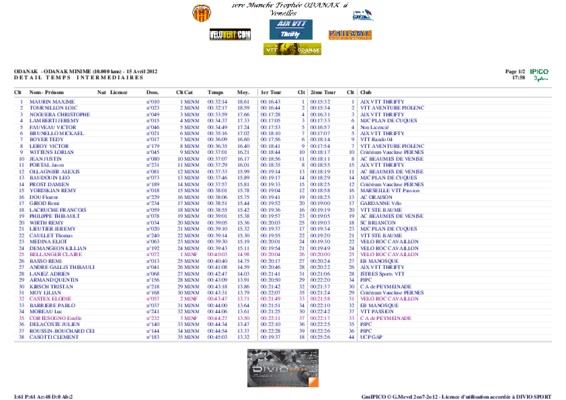Viewport: 566px width, 400px height.
Task: Click the VELOVERT.COM sponsor logo
Action: point(230,35)
